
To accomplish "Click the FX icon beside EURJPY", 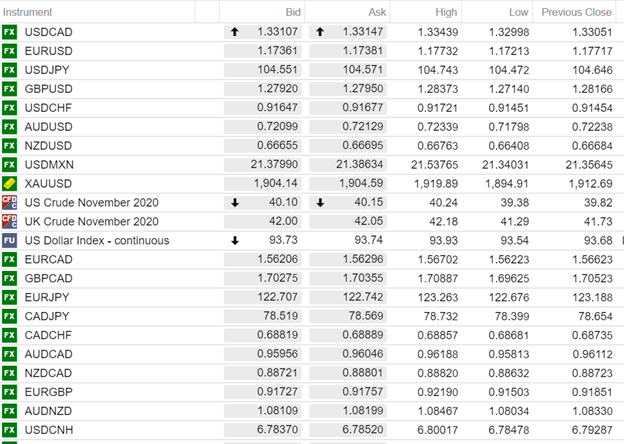I will point(10,297).
